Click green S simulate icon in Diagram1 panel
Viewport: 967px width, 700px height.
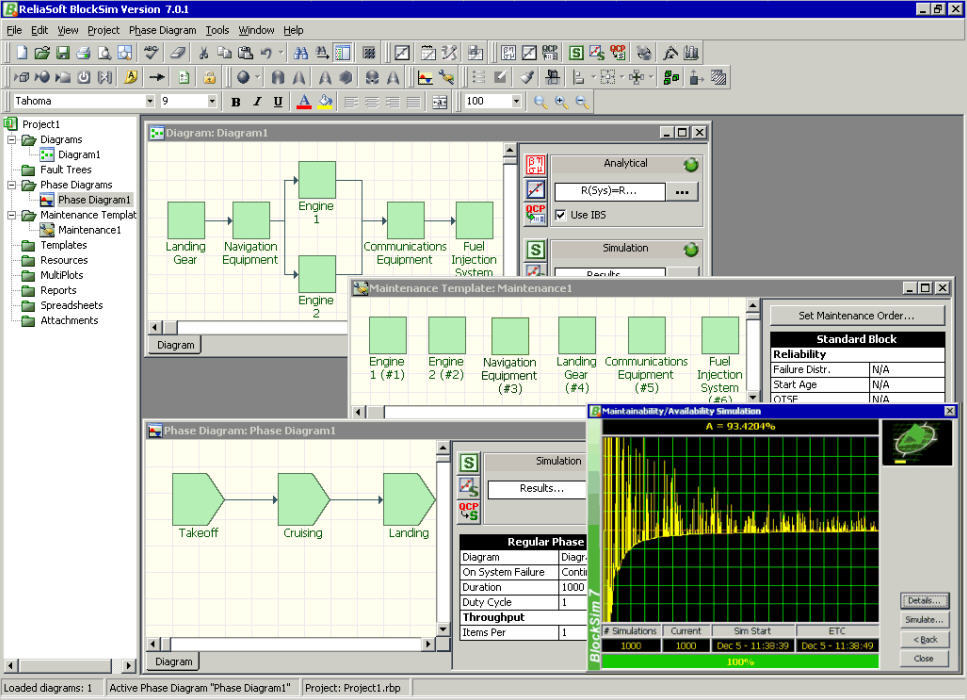535,249
